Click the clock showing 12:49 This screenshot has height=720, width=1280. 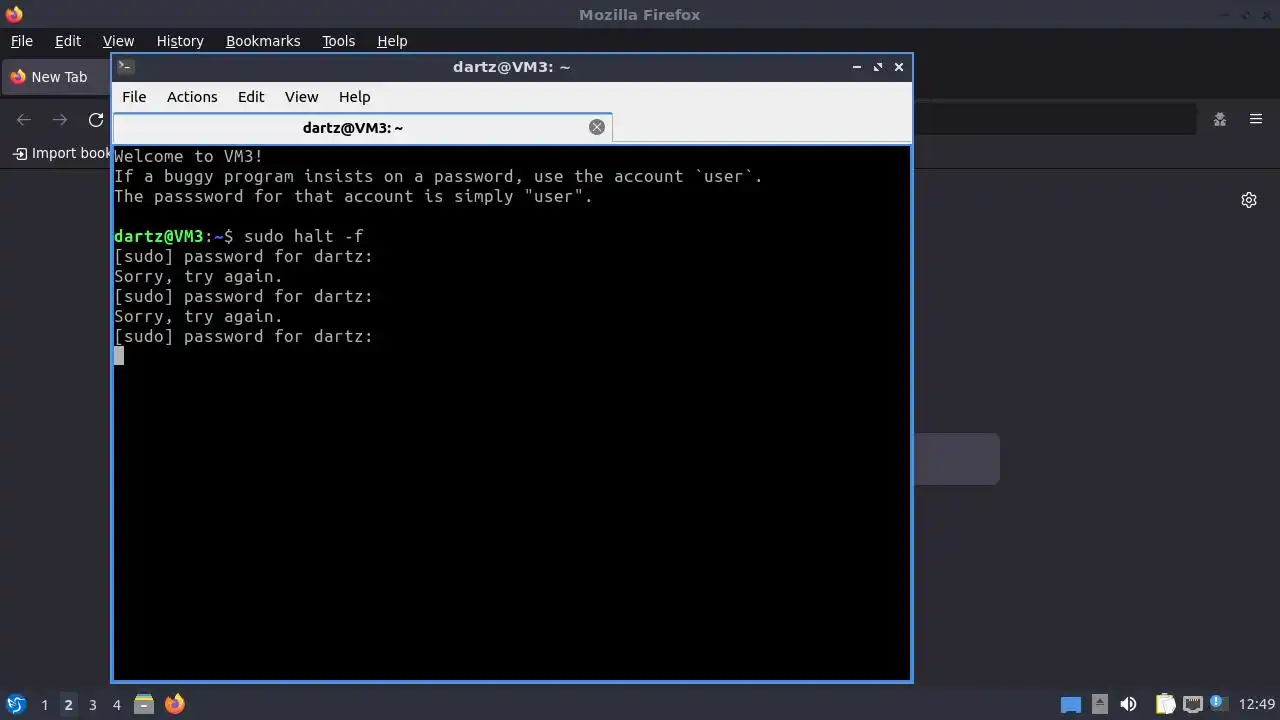pyautogui.click(x=1257, y=704)
